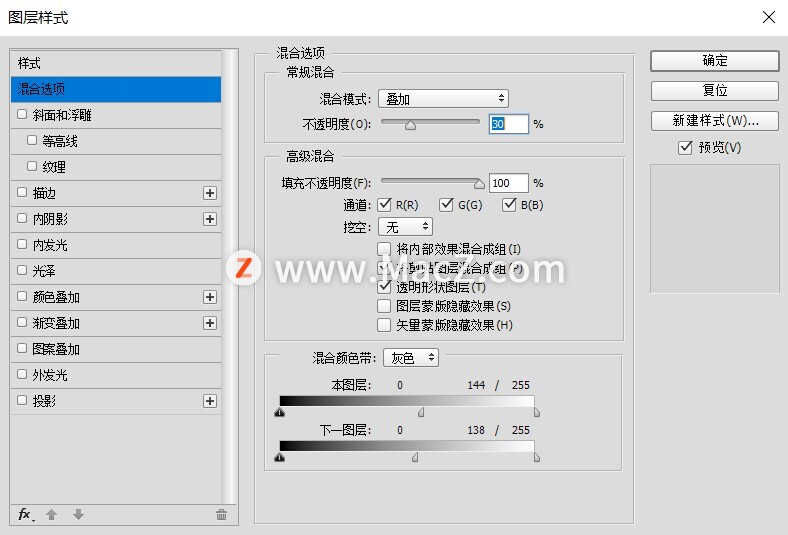Image resolution: width=788 pixels, height=535 pixels.
Task: Move effect up with the up arrow
Action: (51, 514)
